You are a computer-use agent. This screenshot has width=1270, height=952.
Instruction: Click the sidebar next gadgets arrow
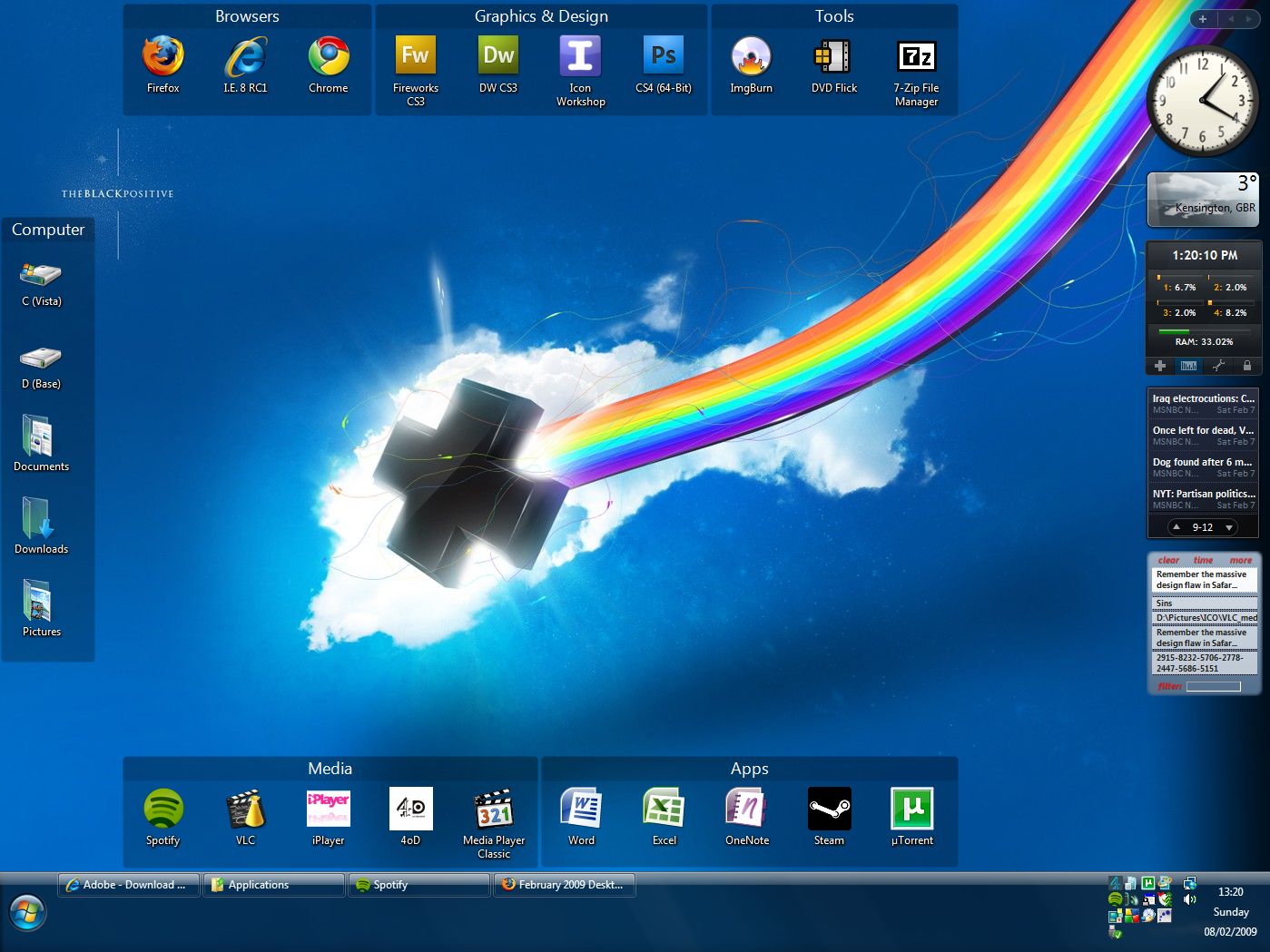coord(1250,18)
